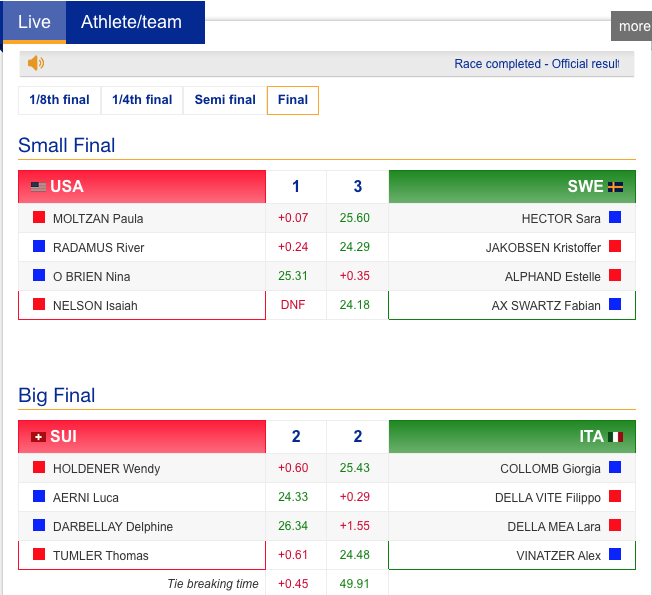The height and width of the screenshot is (595, 652).
Task: Select the 1/4th final round
Action: tap(142, 100)
